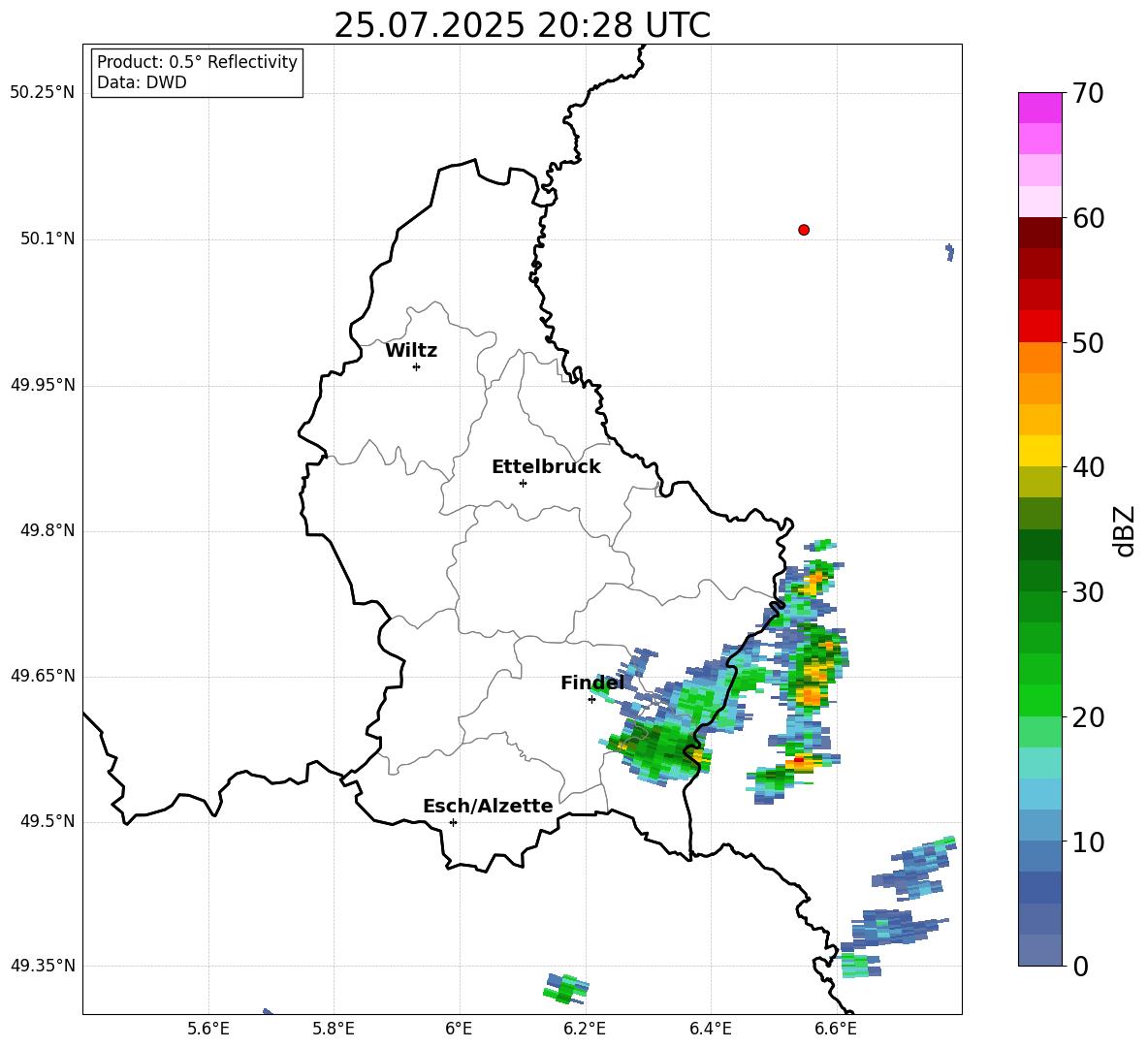Screen dimensions: 1148x1048
Task: Click the 50.1°N latitude label
Action: [x=48, y=239]
